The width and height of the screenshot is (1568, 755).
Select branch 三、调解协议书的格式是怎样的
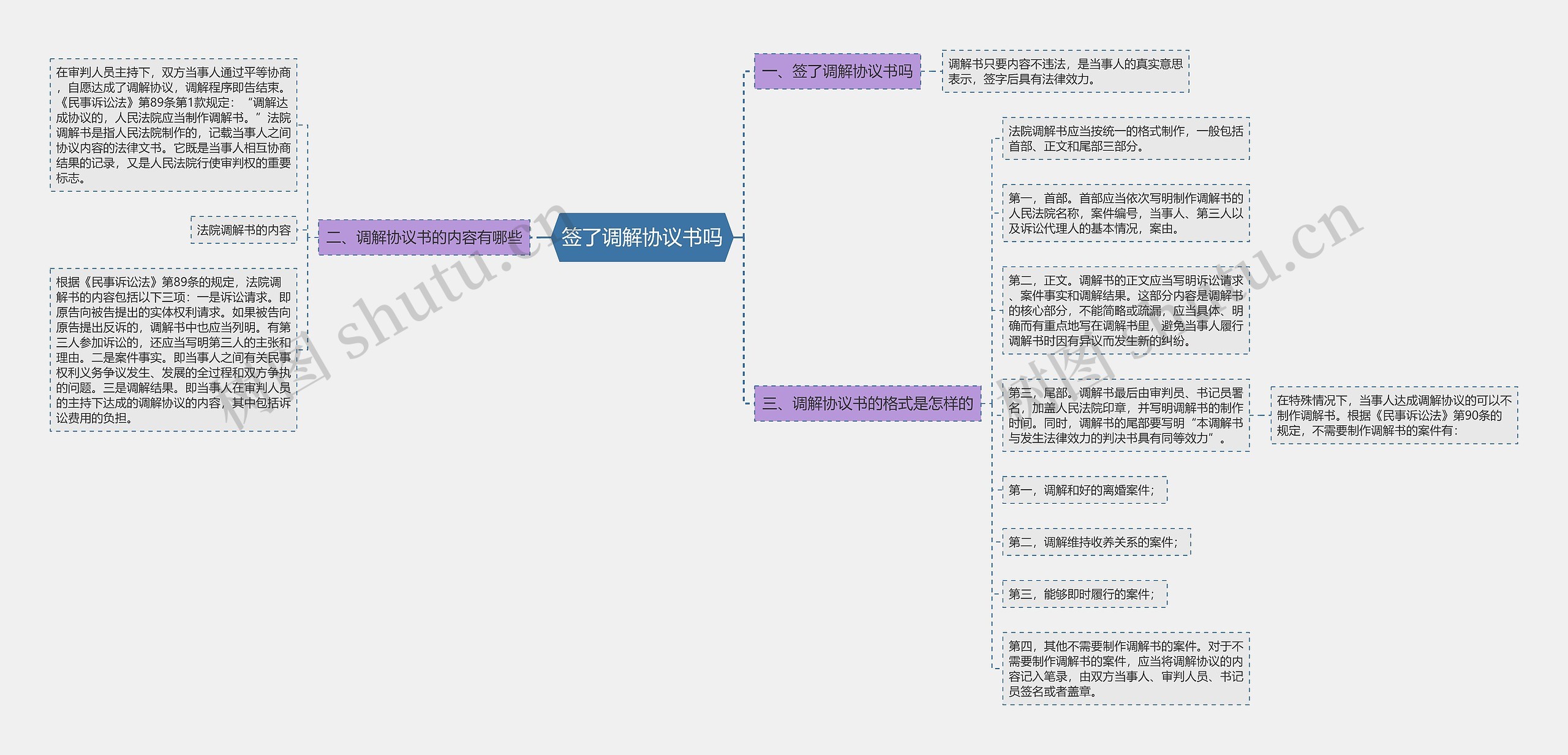[x=867, y=403]
